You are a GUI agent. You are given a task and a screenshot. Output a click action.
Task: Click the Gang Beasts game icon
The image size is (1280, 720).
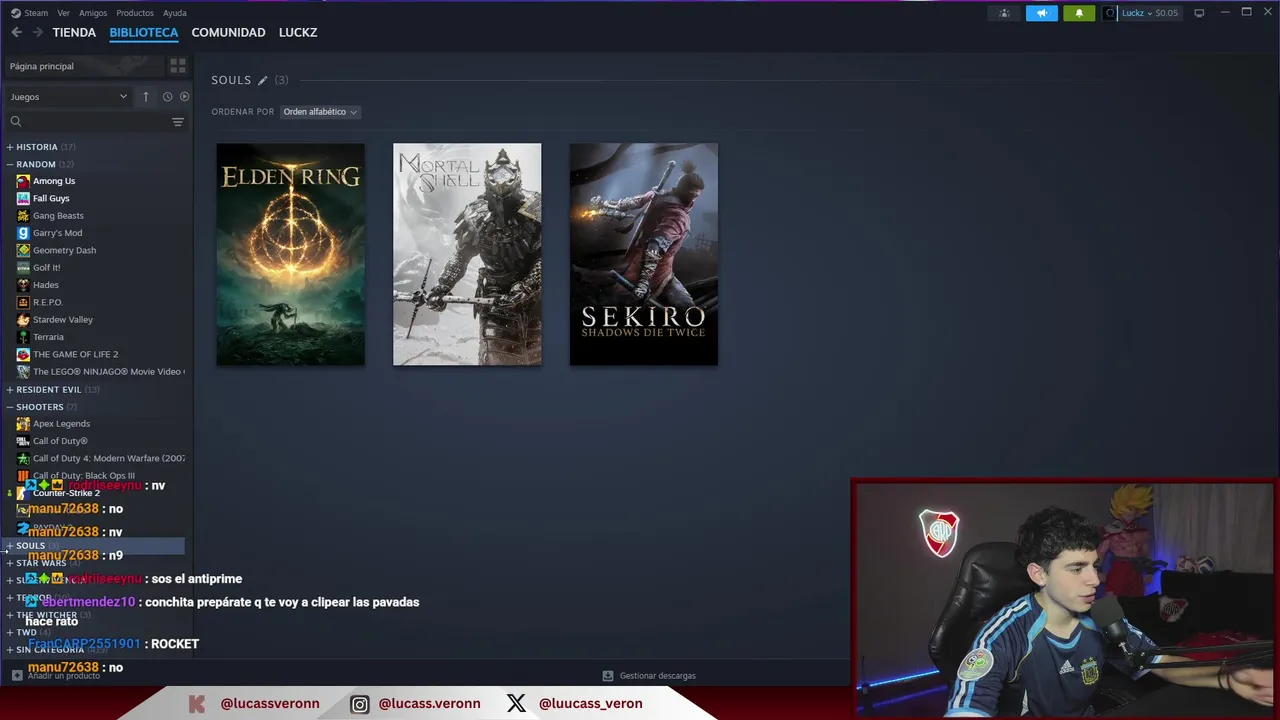click(x=23, y=216)
